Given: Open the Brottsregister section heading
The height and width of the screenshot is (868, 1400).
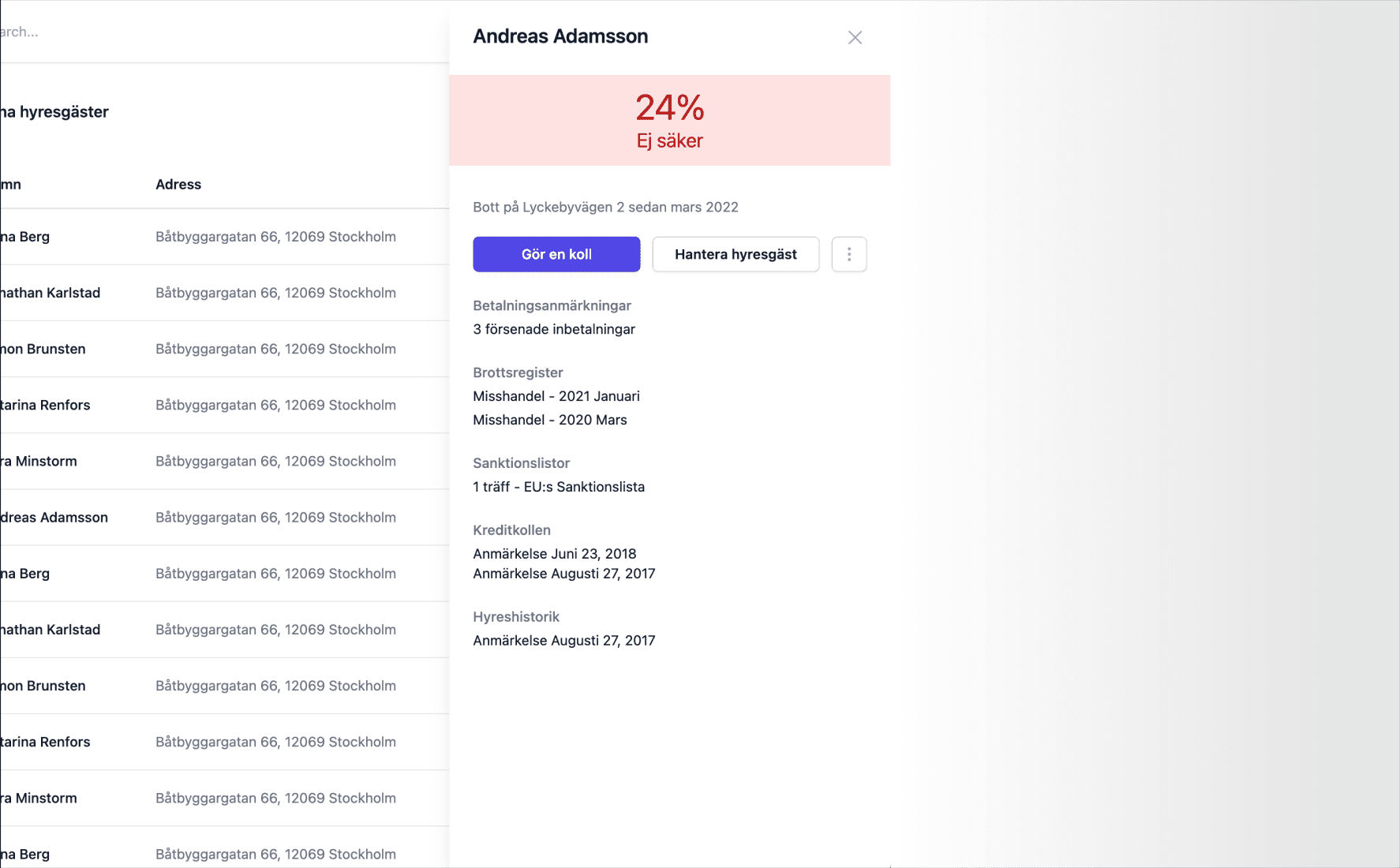Looking at the screenshot, I should [x=518, y=372].
